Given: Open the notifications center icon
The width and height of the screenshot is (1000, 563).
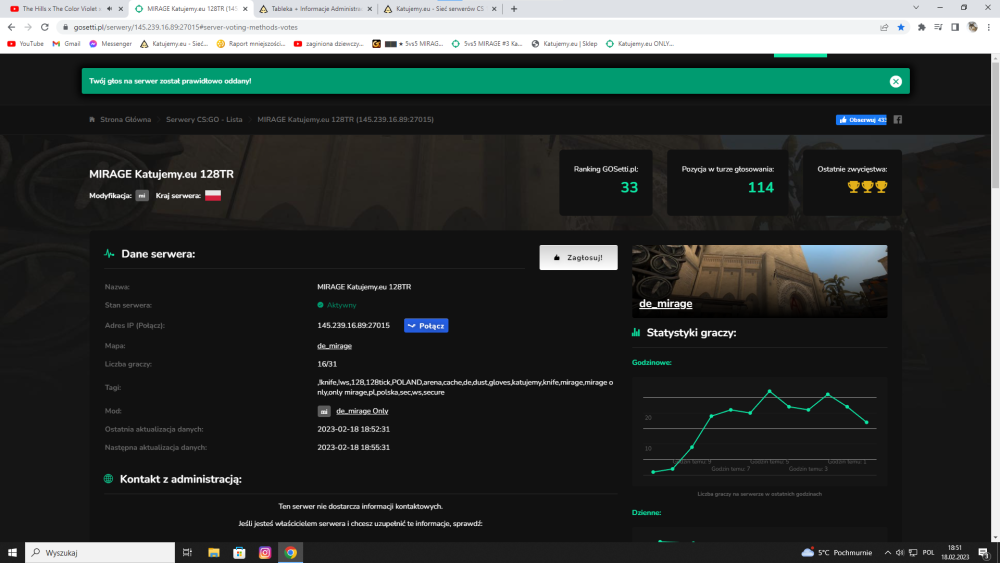Looking at the screenshot, I should pyautogui.click(x=983, y=553).
